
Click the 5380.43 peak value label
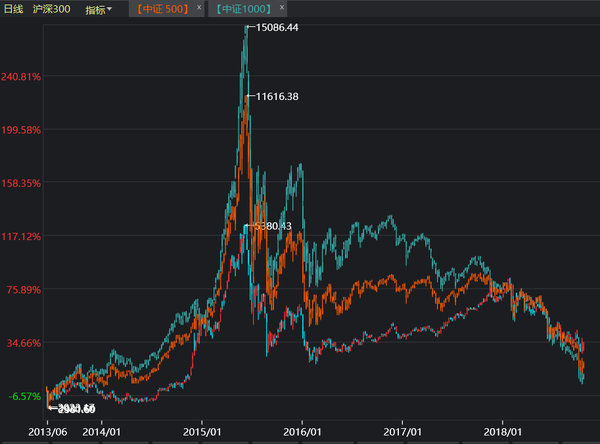point(273,226)
